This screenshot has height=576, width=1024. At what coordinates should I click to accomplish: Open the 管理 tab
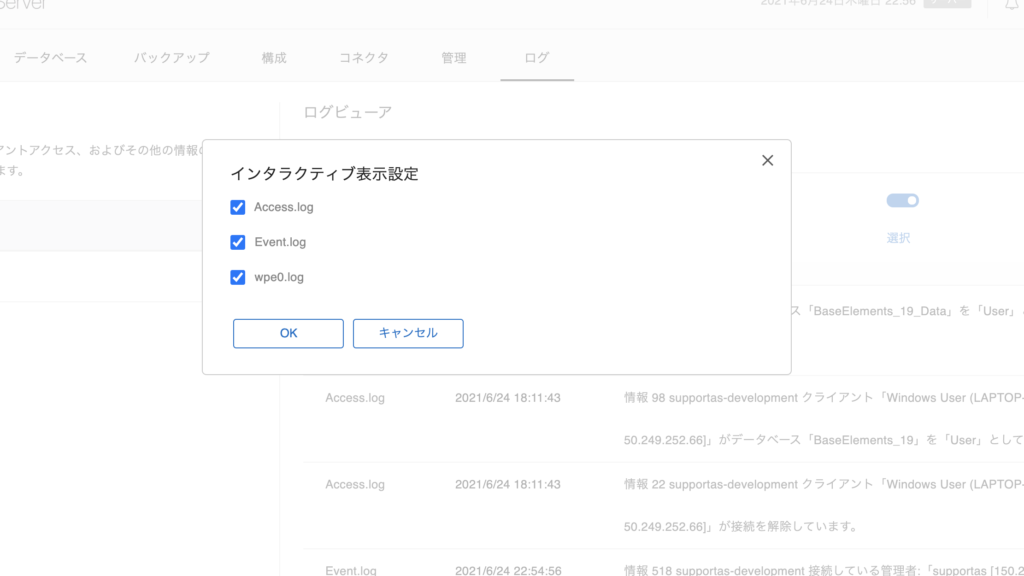pyautogui.click(x=454, y=58)
